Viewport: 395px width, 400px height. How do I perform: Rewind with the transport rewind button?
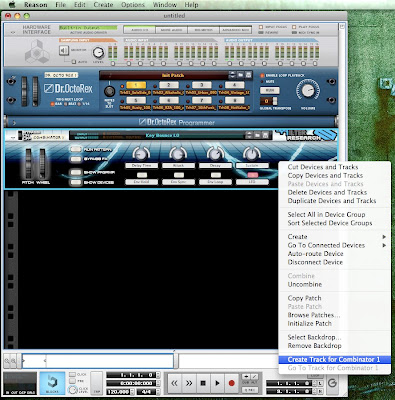[174, 383]
